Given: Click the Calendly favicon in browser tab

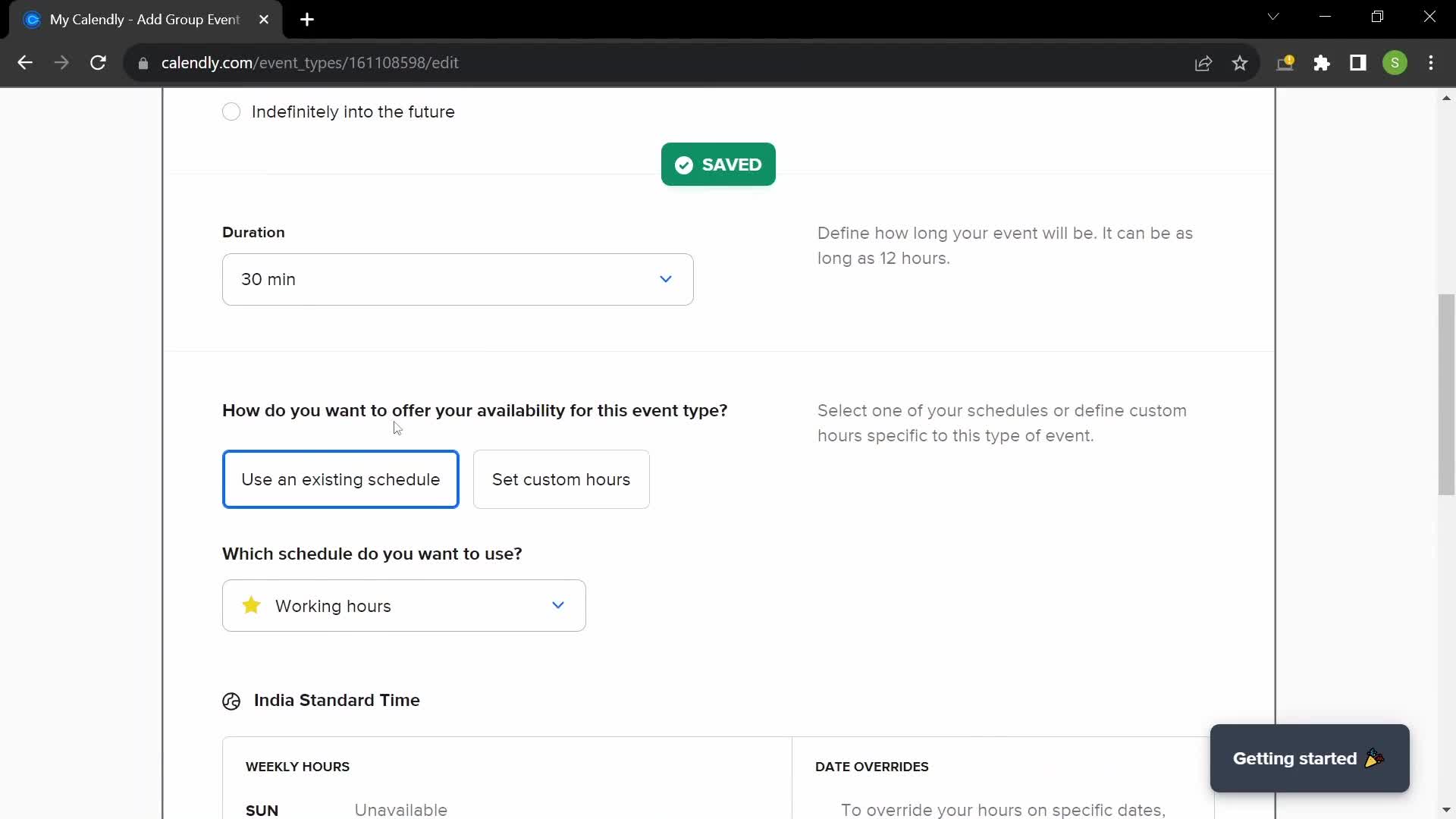Looking at the screenshot, I should pos(32,20).
